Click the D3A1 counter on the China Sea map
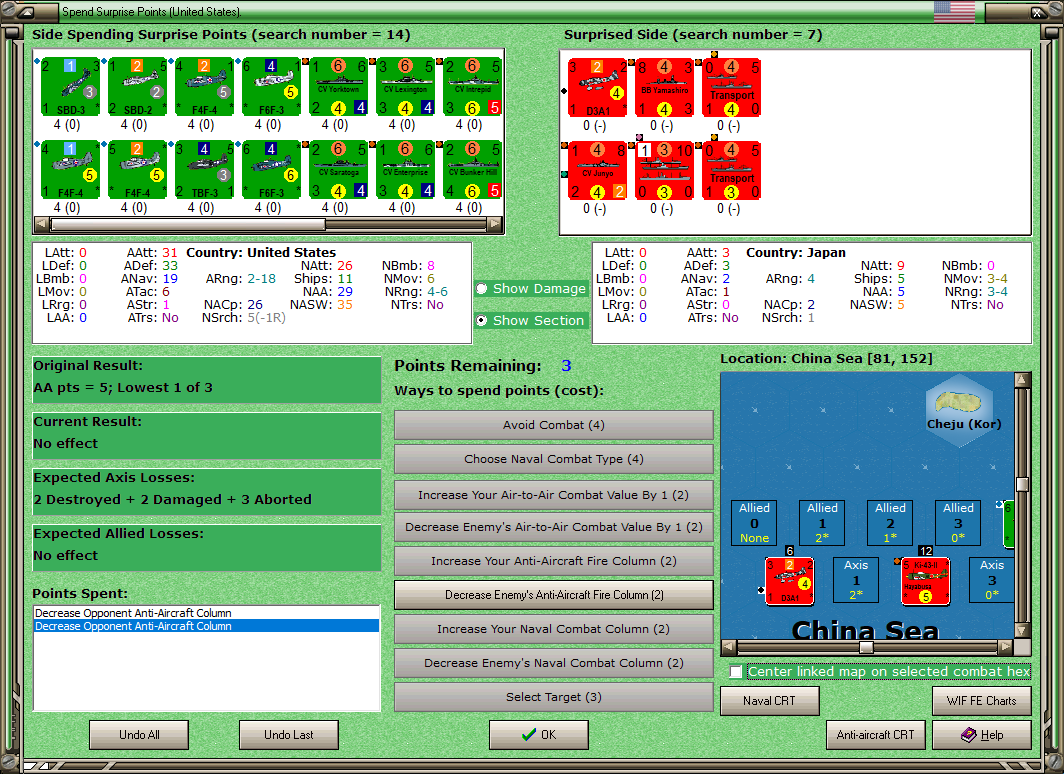The width and height of the screenshot is (1064, 774). pyautogui.click(x=790, y=581)
